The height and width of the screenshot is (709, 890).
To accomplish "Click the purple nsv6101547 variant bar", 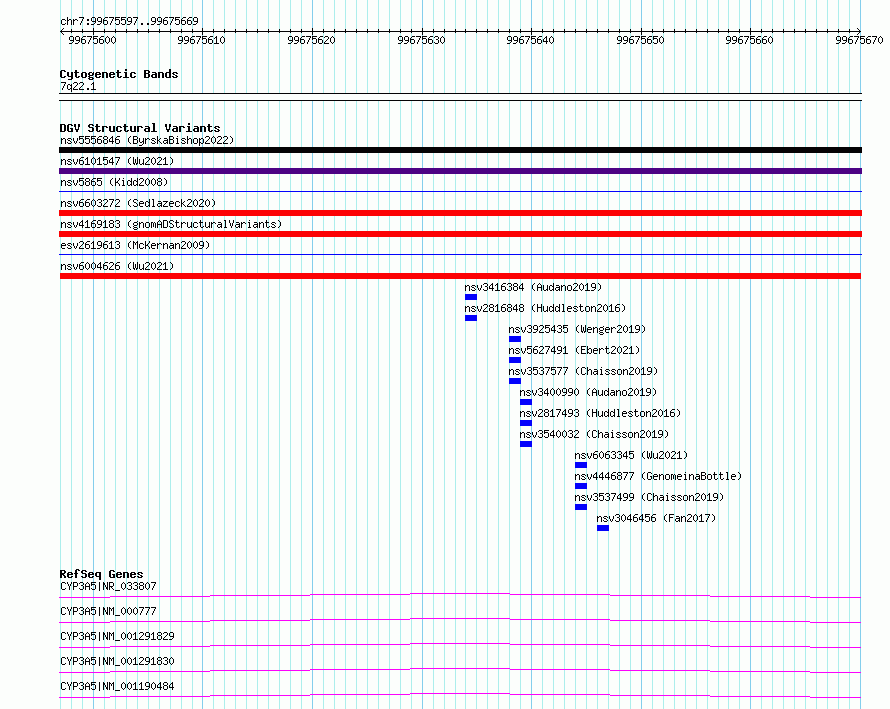I will pyautogui.click(x=460, y=171).
